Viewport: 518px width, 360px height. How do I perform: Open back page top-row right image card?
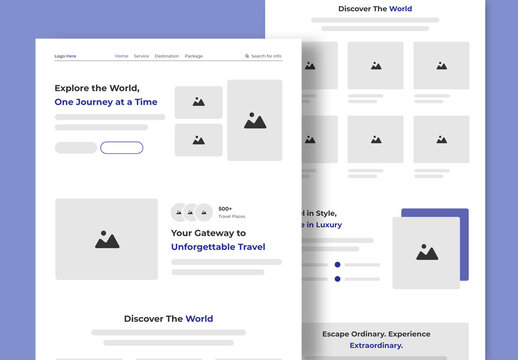click(x=441, y=65)
